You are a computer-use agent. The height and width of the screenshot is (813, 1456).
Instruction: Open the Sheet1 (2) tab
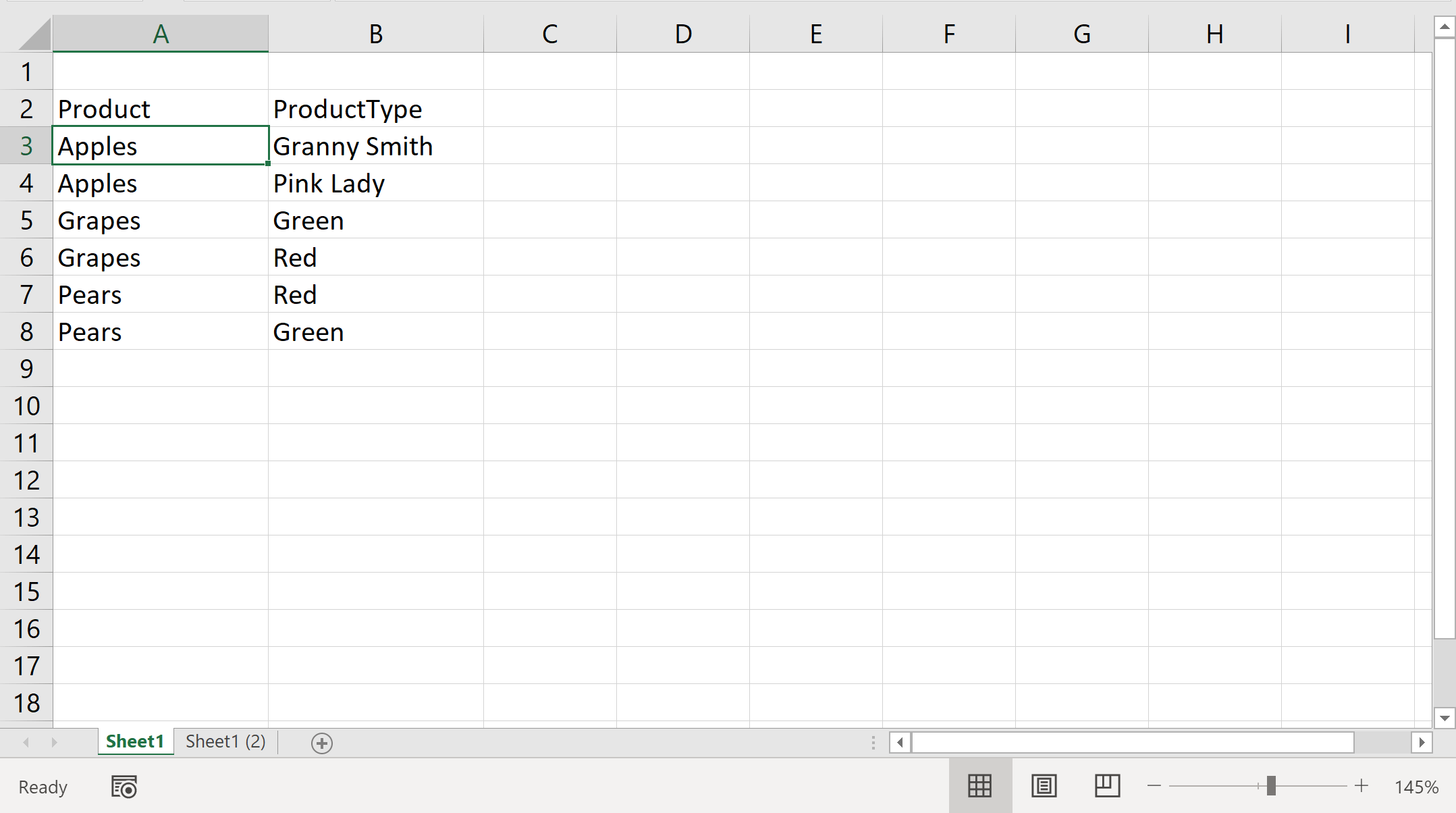coord(225,741)
